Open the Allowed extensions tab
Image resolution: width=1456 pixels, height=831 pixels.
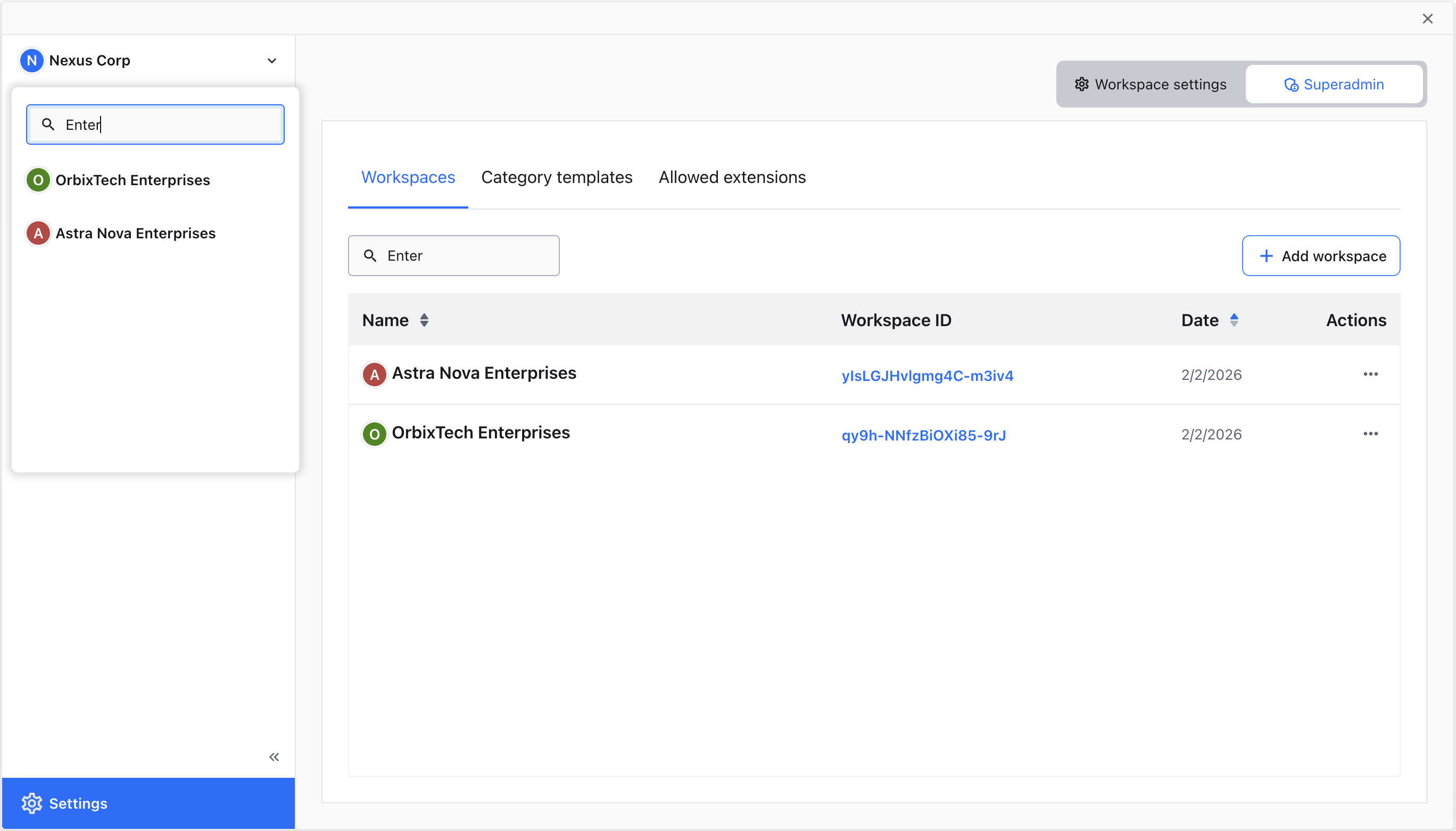coord(732,178)
